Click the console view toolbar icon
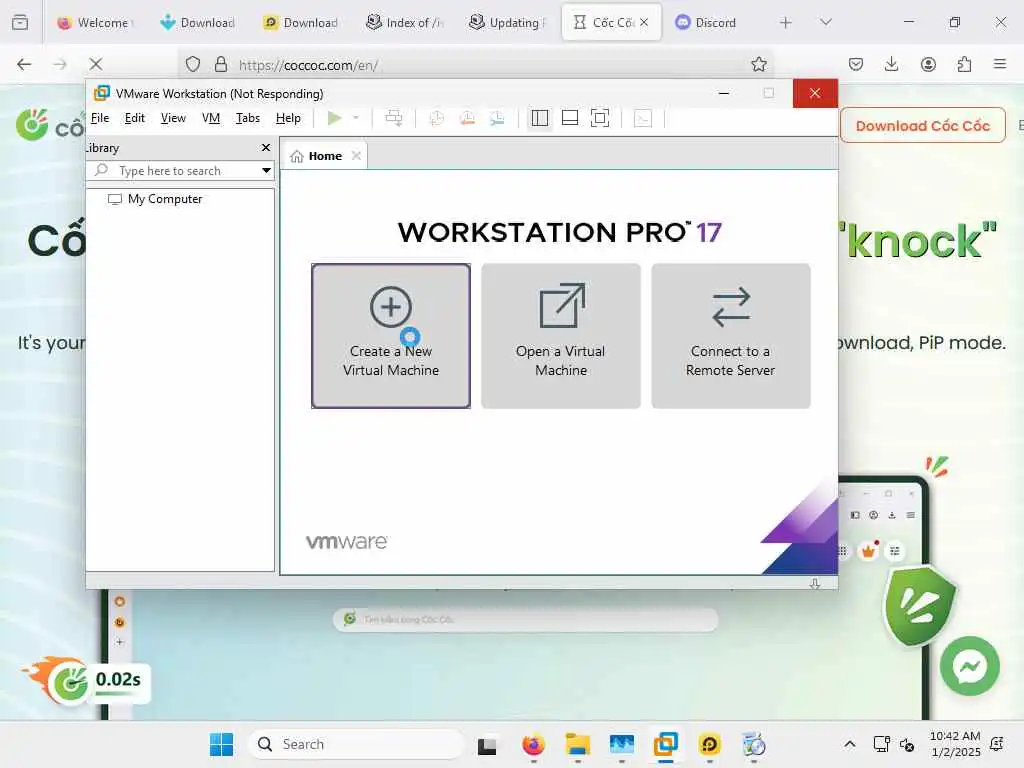The image size is (1024, 768). [x=643, y=118]
